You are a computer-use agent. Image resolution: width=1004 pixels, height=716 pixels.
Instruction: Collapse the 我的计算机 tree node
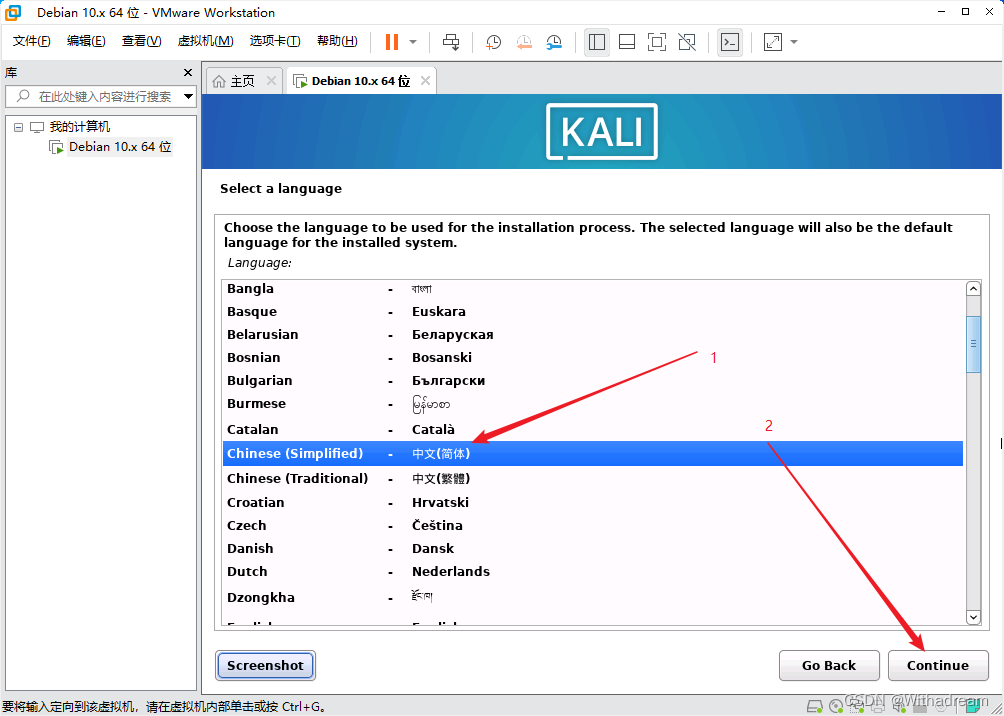(x=19, y=127)
